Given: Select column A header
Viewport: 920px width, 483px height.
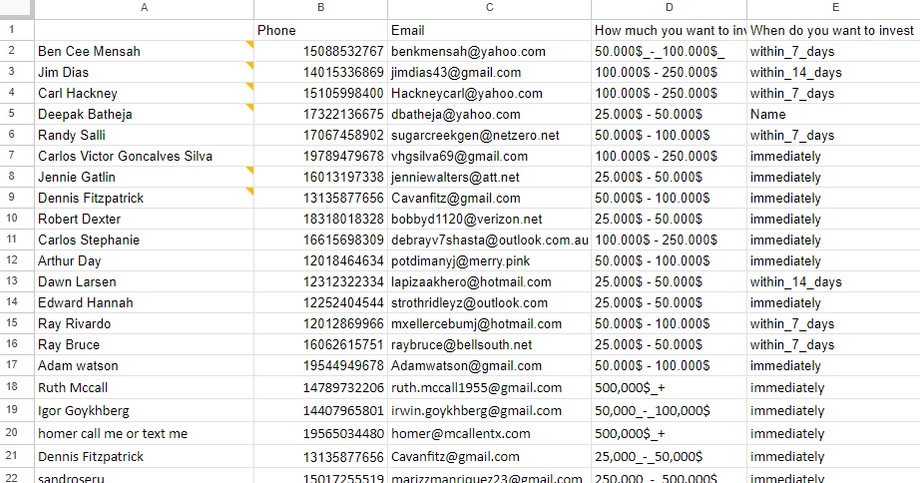Looking at the screenshot, I should 144,8.
